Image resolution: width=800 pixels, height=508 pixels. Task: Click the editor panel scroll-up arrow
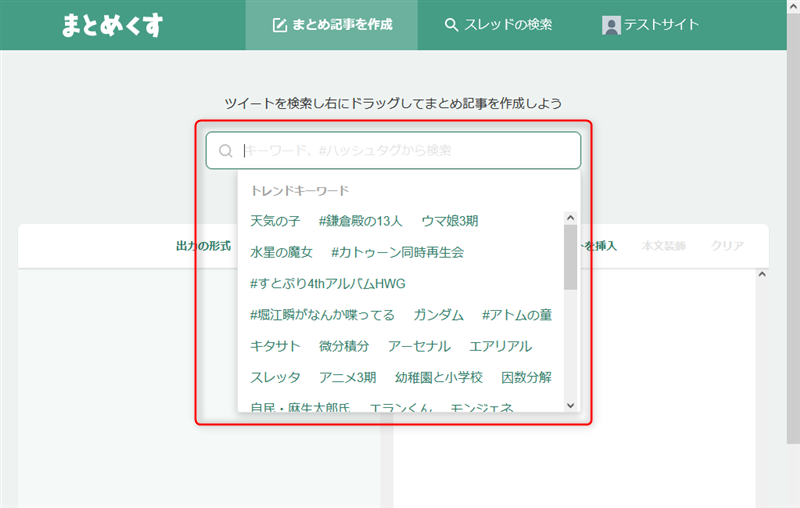click(x=762, y=274)
